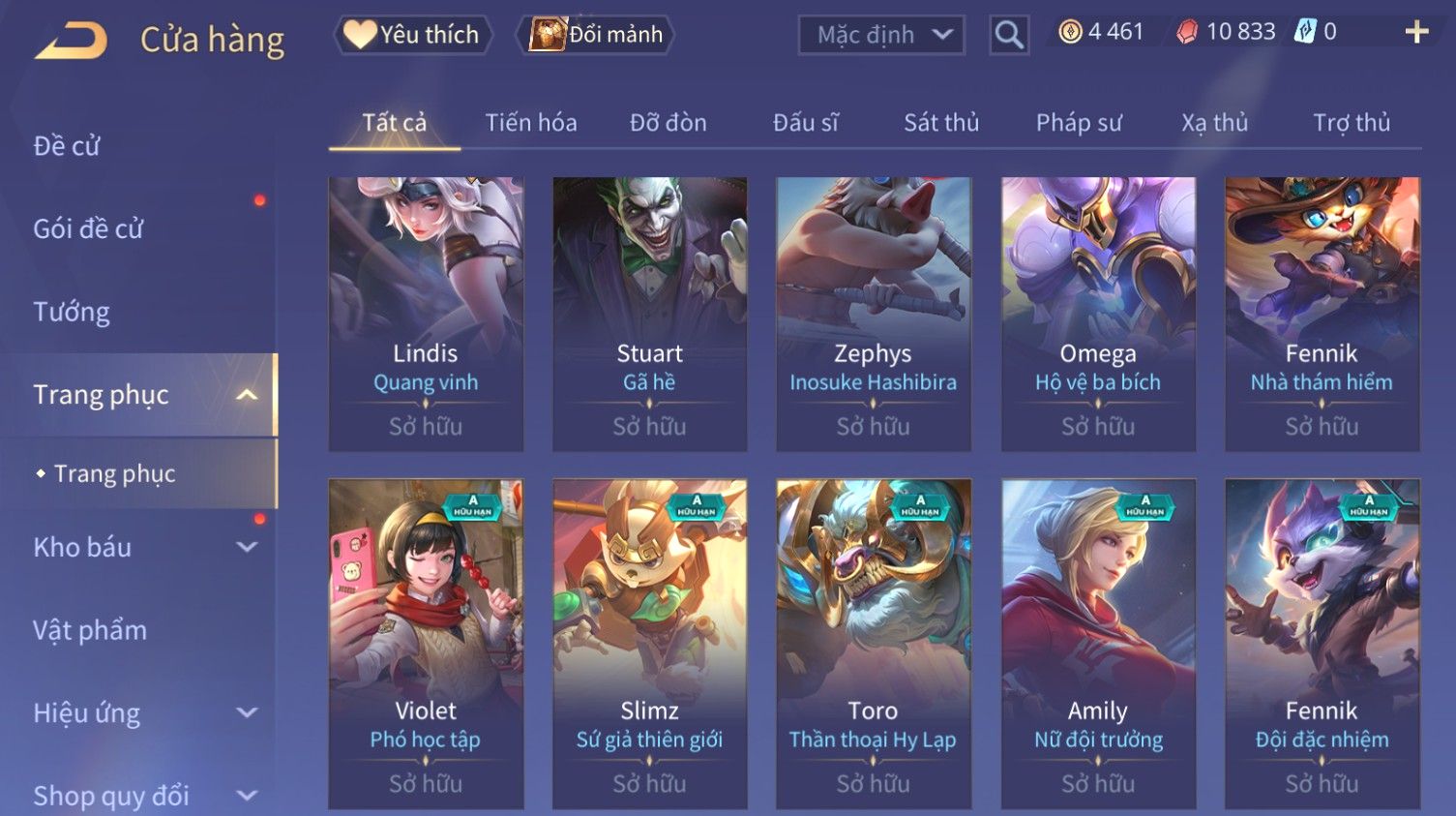
Task: Click the gold coin balance icon
Action: pos(1070,32)
